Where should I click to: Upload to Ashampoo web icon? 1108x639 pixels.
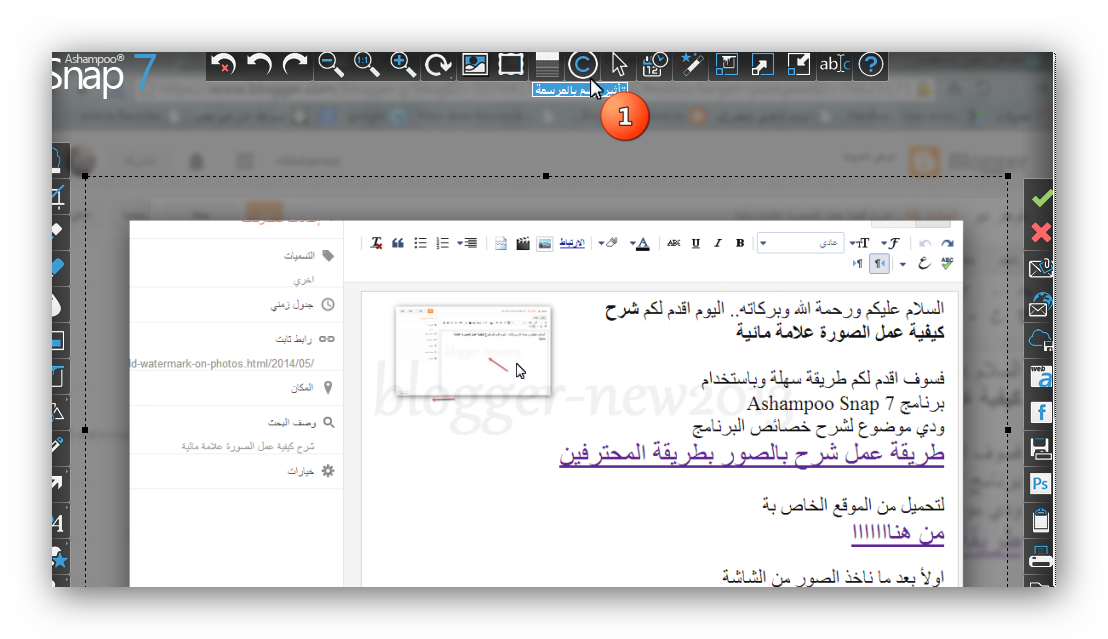pyautogui.click(x=1041, y=376)
